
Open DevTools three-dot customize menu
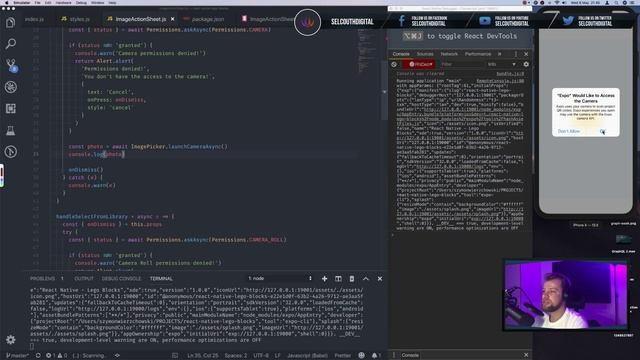[x=516, y=54]
